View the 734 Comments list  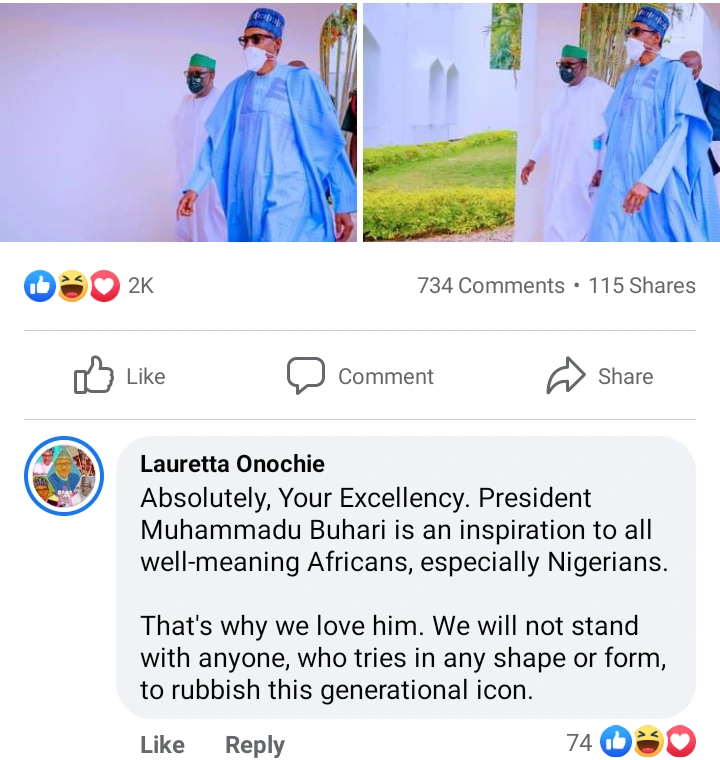(490, 286)
